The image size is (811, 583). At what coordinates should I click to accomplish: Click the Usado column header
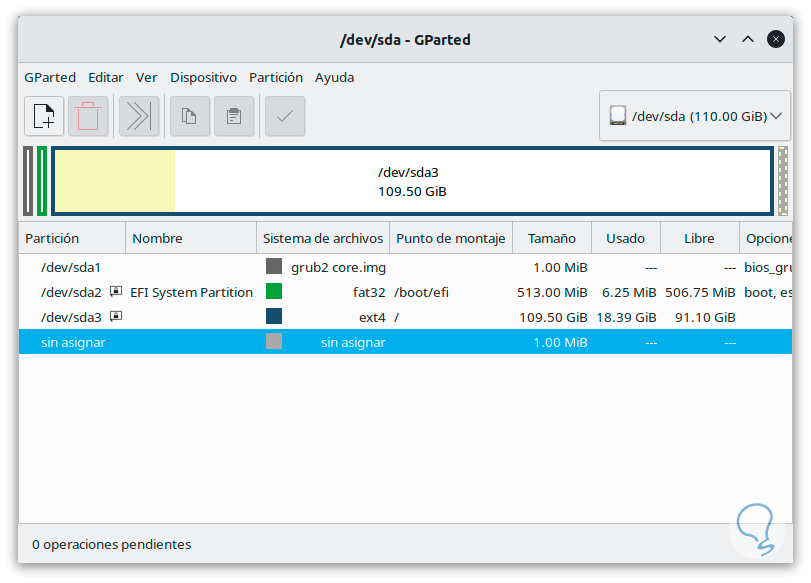point(626,238)
